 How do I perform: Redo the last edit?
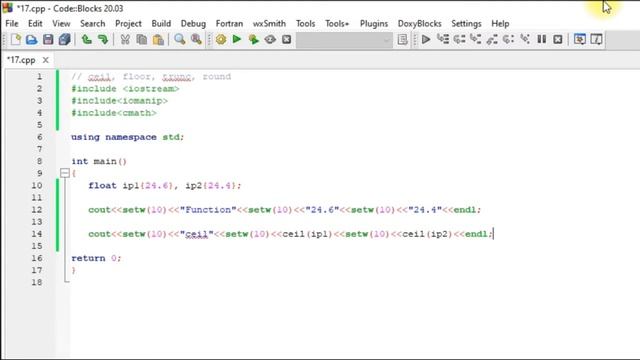(103, 40)
